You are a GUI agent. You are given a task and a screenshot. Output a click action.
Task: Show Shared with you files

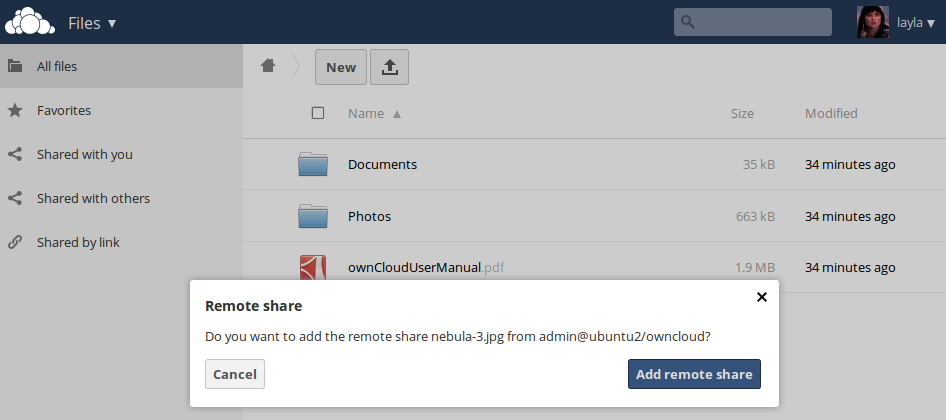click(x=84, y=155)
